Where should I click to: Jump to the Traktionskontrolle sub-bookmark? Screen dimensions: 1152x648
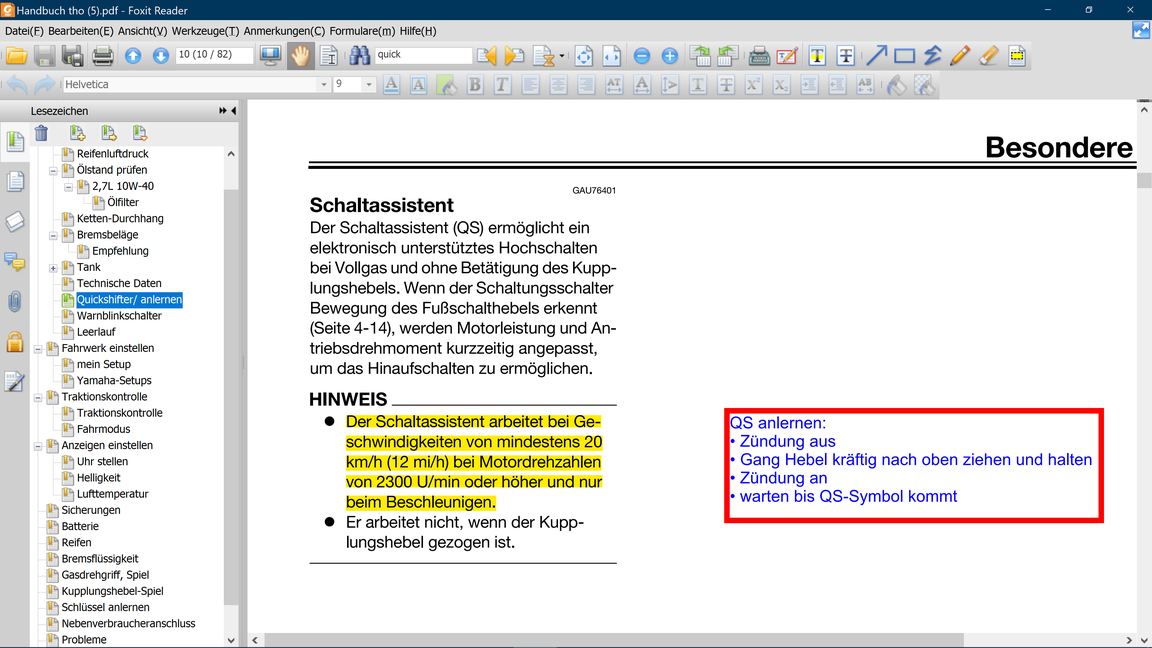[x=119, y=413]
